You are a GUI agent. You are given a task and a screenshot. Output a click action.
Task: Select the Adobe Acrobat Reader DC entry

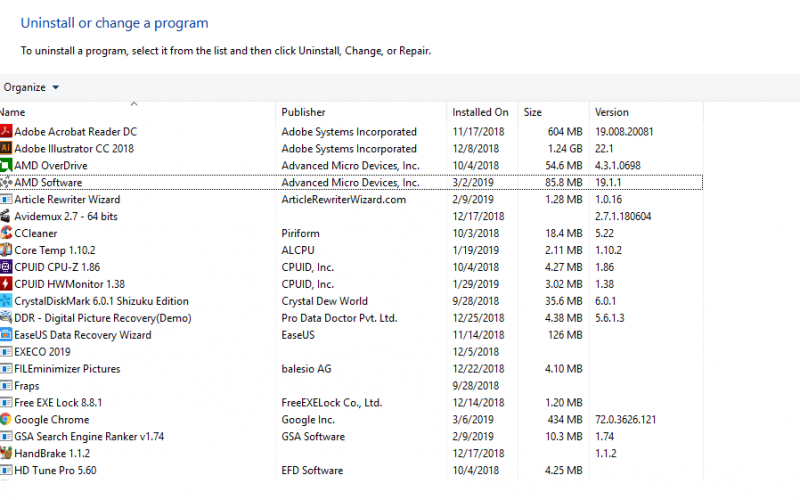(76, 132)
